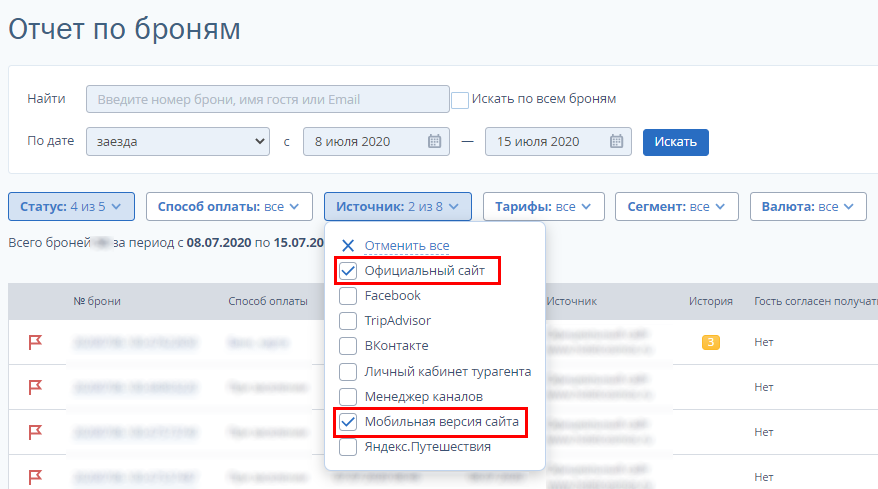Click the X icon beside Отменить все
Image resolution: width=878 pixels, height=489 pixels.
tap(348, 246)
